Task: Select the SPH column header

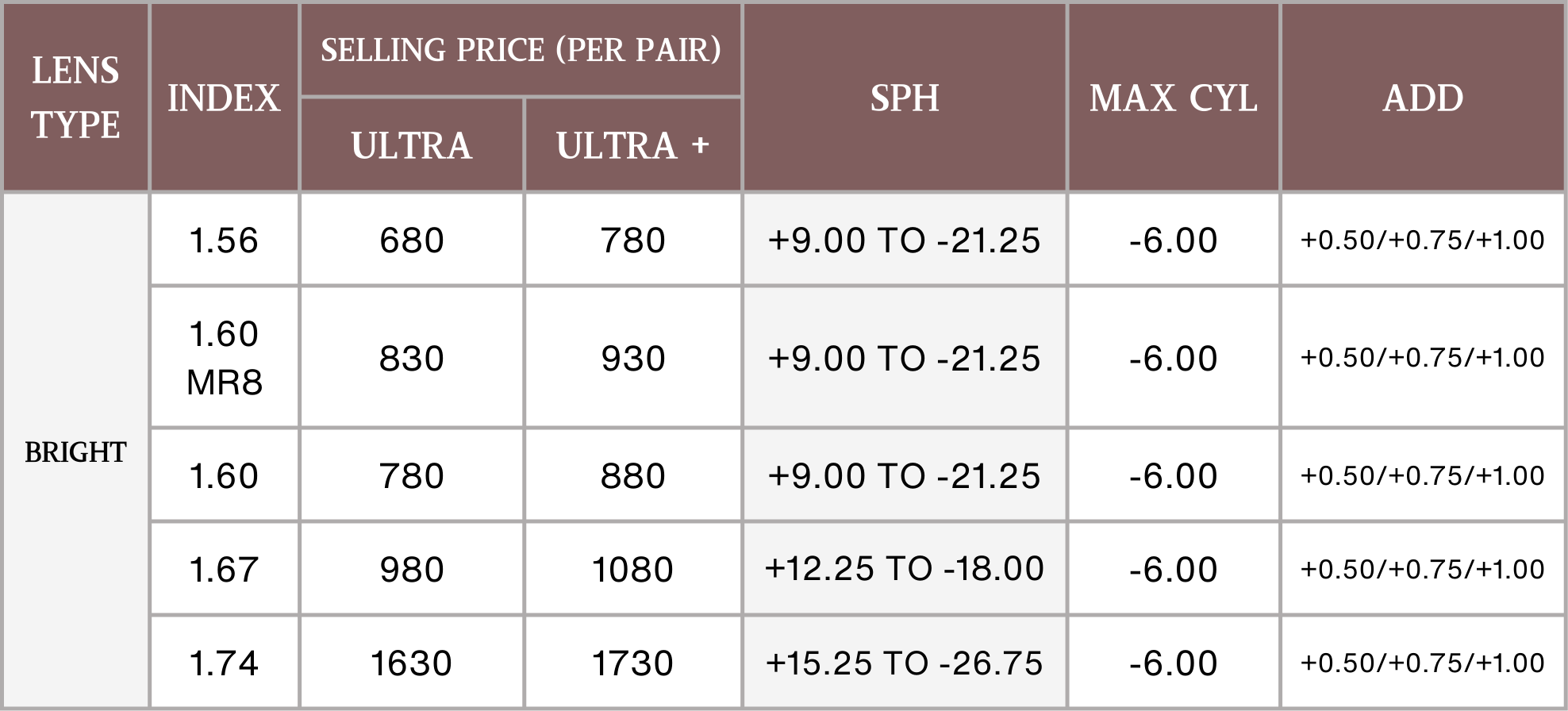Action: click(905, 98)
